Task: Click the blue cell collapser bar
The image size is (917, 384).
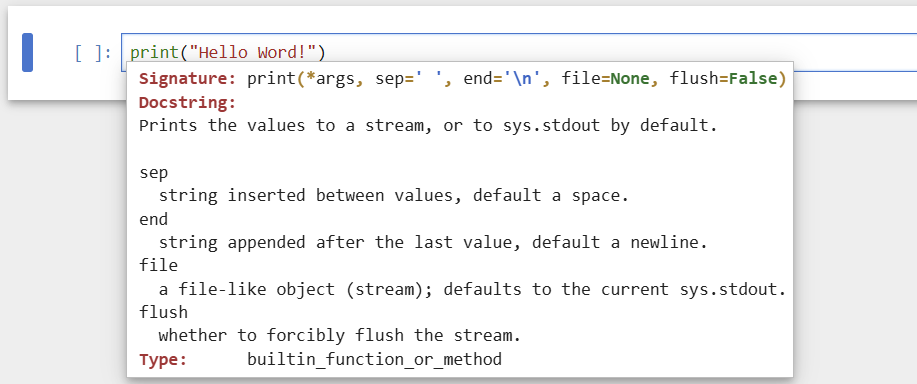Action: 27,53
